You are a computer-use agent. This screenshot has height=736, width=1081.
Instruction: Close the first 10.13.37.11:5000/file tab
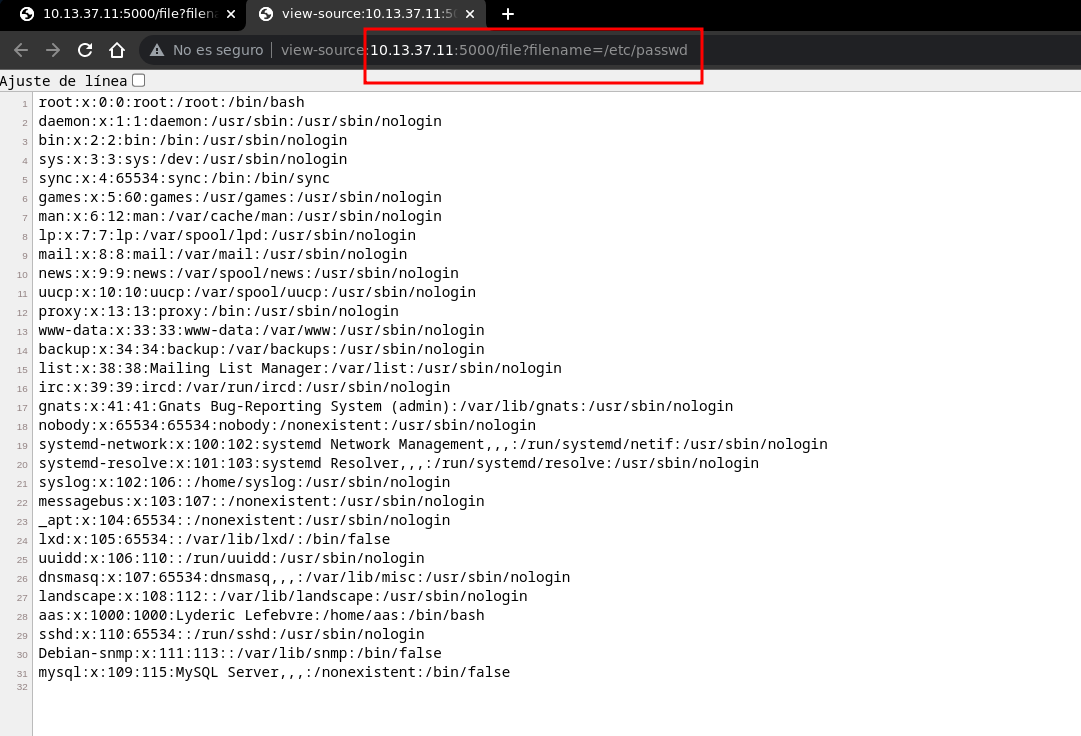coord(231,14)
